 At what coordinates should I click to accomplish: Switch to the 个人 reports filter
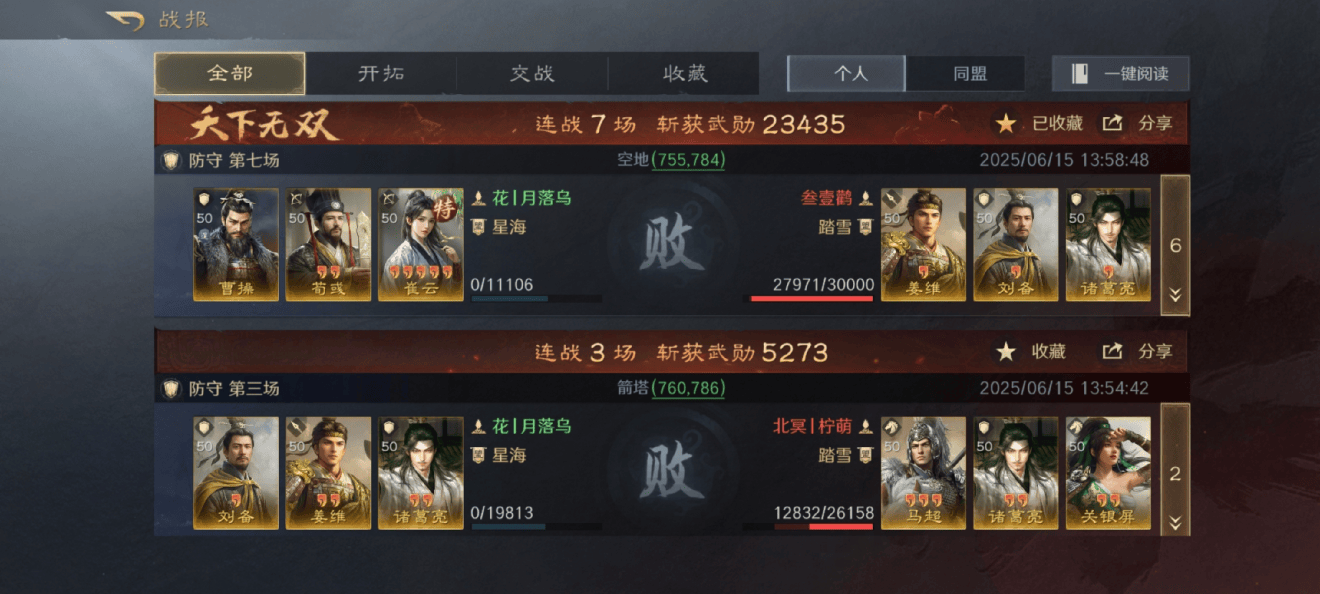pos(847,74)
